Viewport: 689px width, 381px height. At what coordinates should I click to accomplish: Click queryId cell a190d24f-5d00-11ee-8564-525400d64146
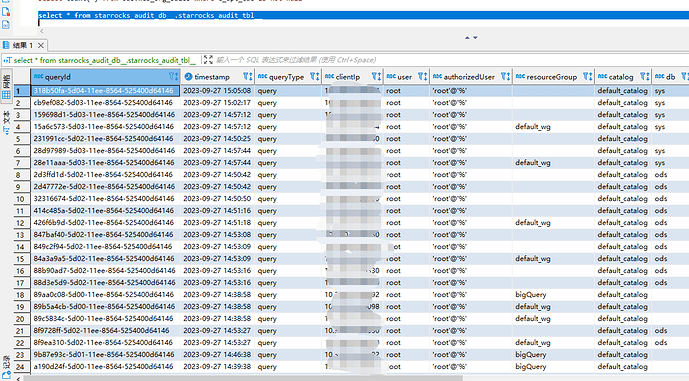coord(105,366)
